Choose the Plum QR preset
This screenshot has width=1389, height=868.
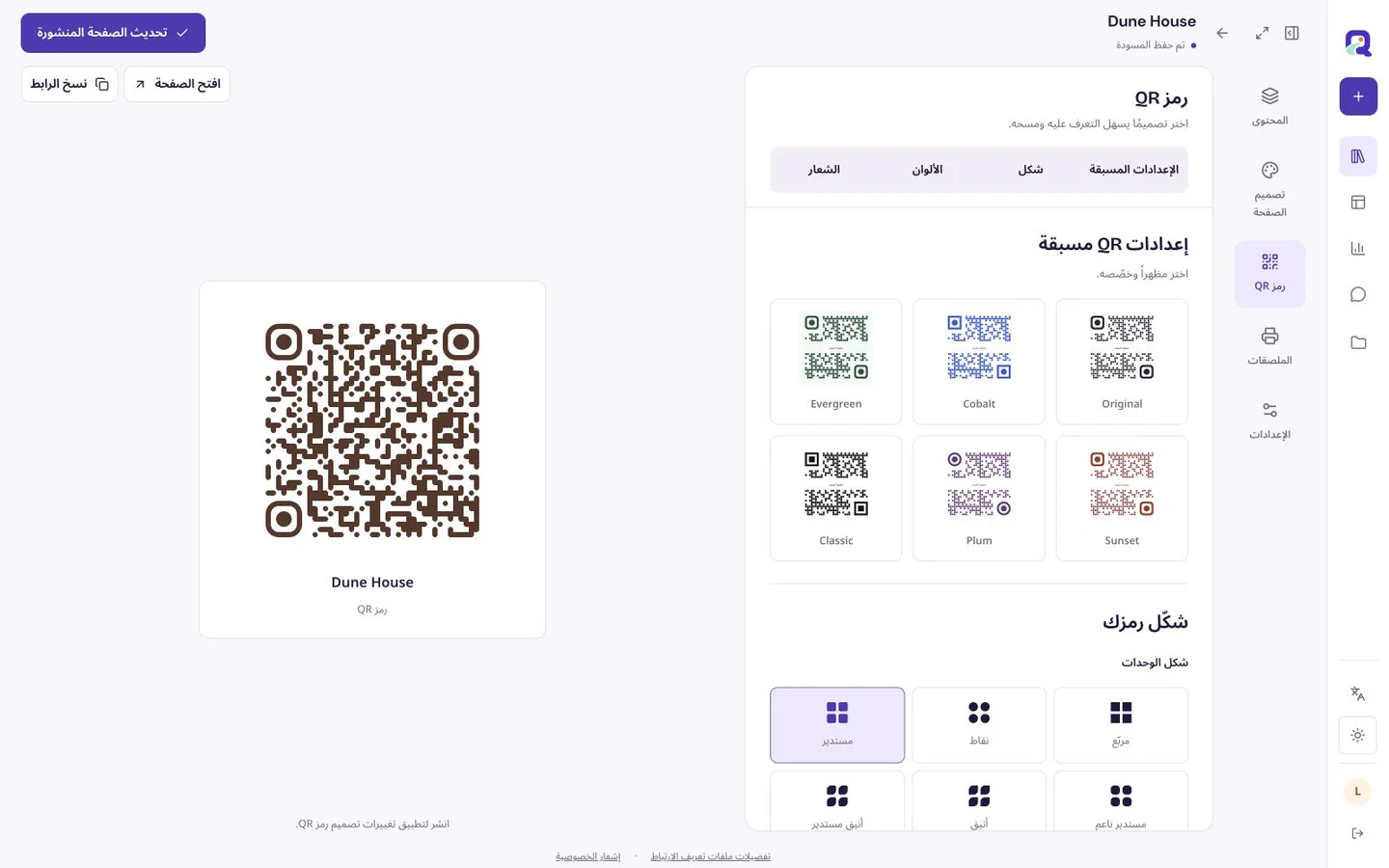pyautogui.click(x=979, y=499)
